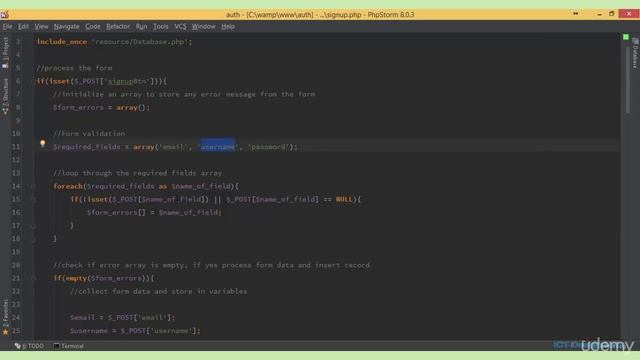
Task: Open the Database tool window tab
Action: coord(635,53)
